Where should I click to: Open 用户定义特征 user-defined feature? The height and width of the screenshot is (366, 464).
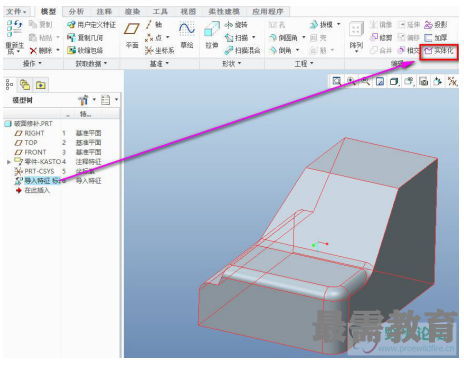pos(91,25)
